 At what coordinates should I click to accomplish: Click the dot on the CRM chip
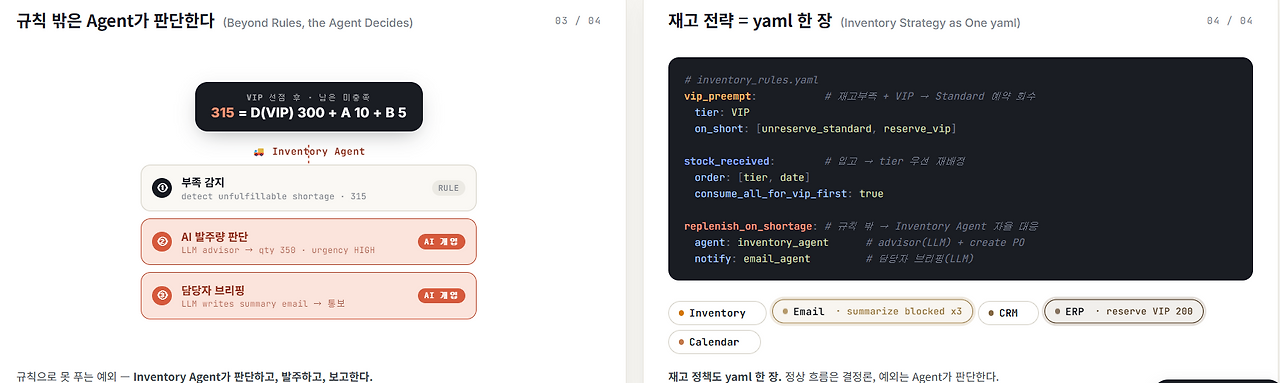[992, 313]
